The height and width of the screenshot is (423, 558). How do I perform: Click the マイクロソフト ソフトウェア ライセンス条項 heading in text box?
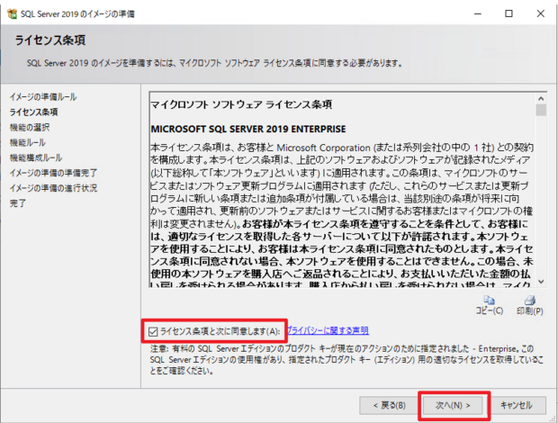(x=241, y=105)
